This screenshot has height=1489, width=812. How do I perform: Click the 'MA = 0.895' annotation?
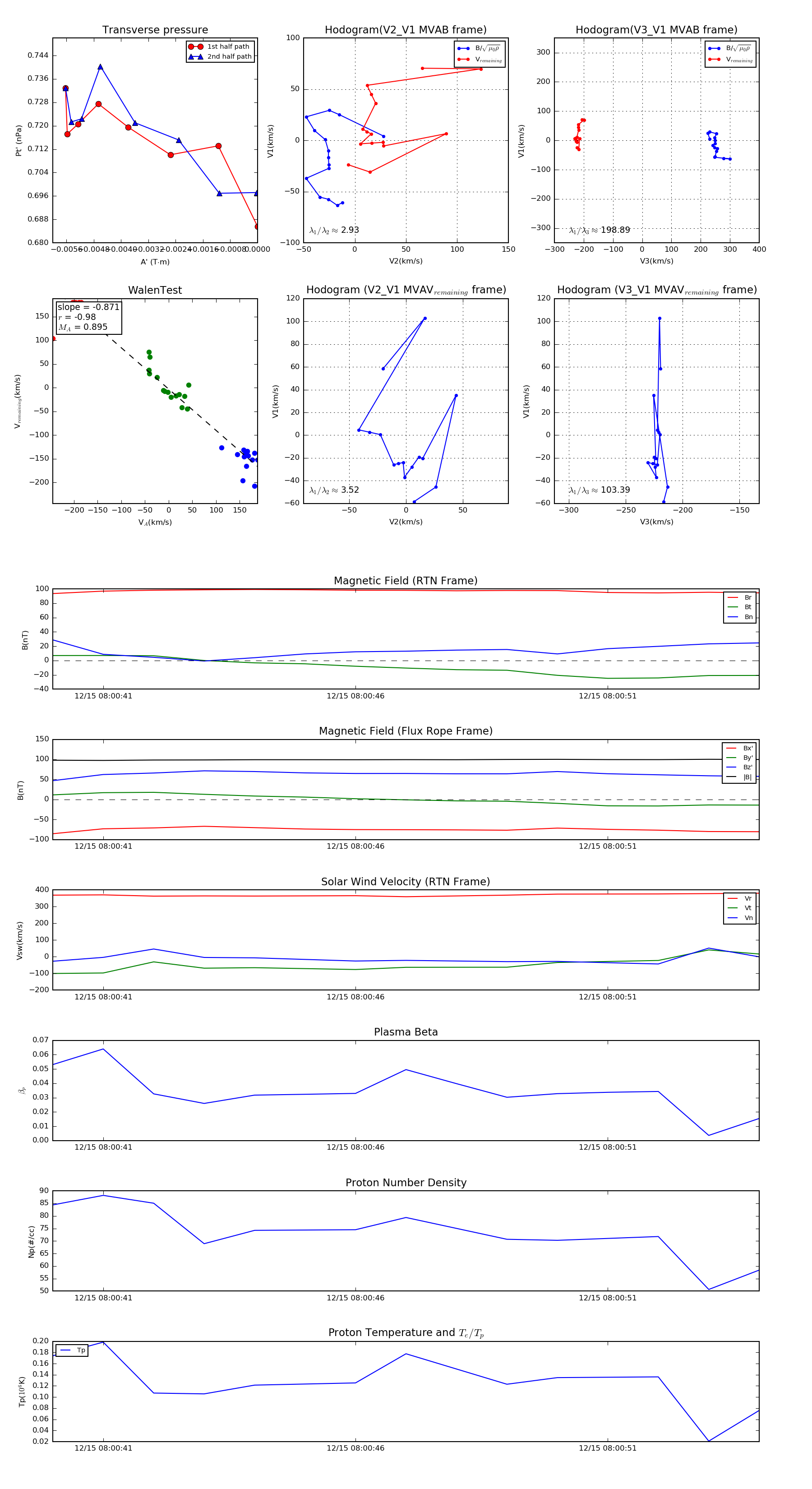83,327
